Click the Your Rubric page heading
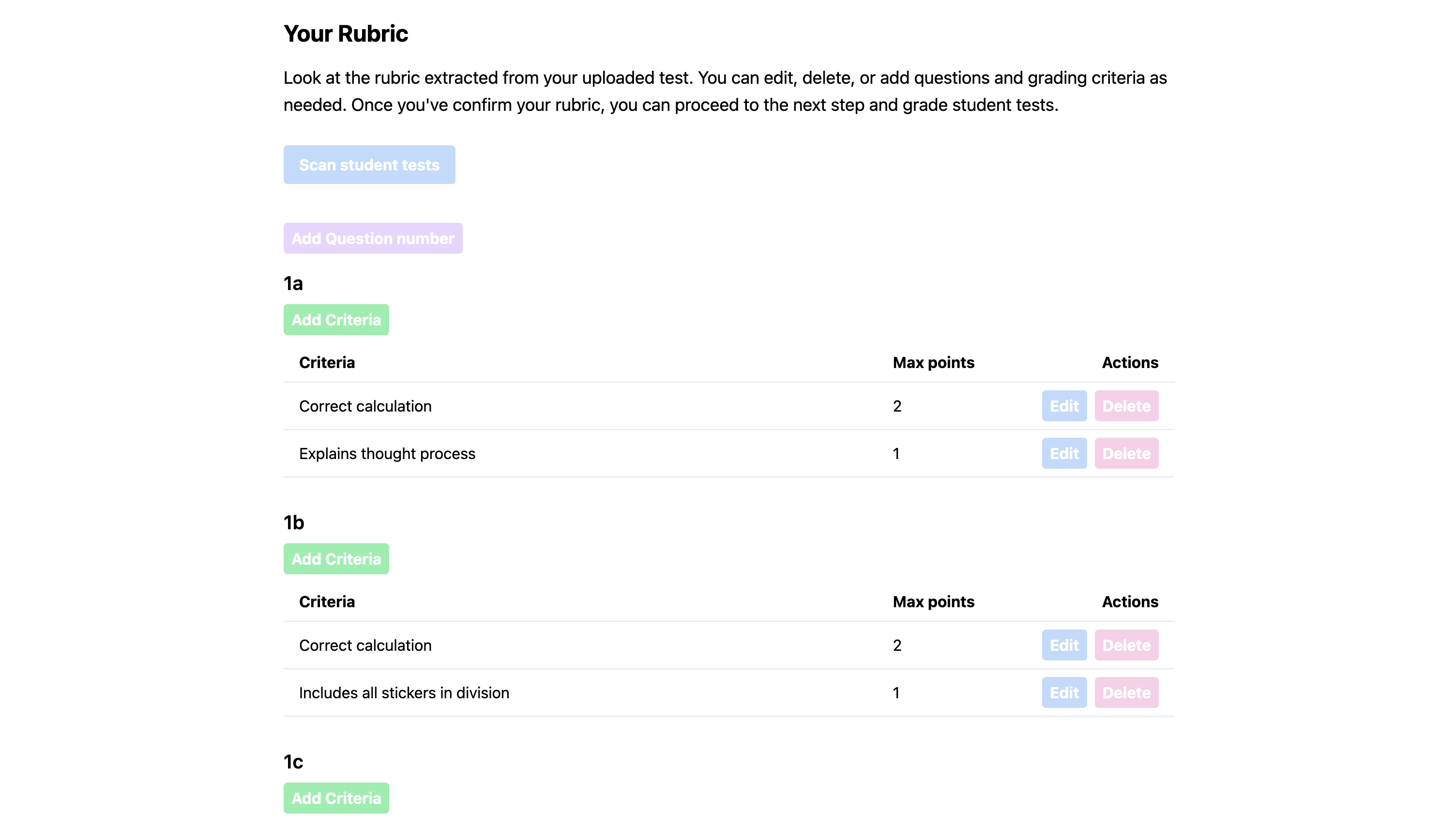The width and height of the screenshot is (1456, 829). pos(346,33)
